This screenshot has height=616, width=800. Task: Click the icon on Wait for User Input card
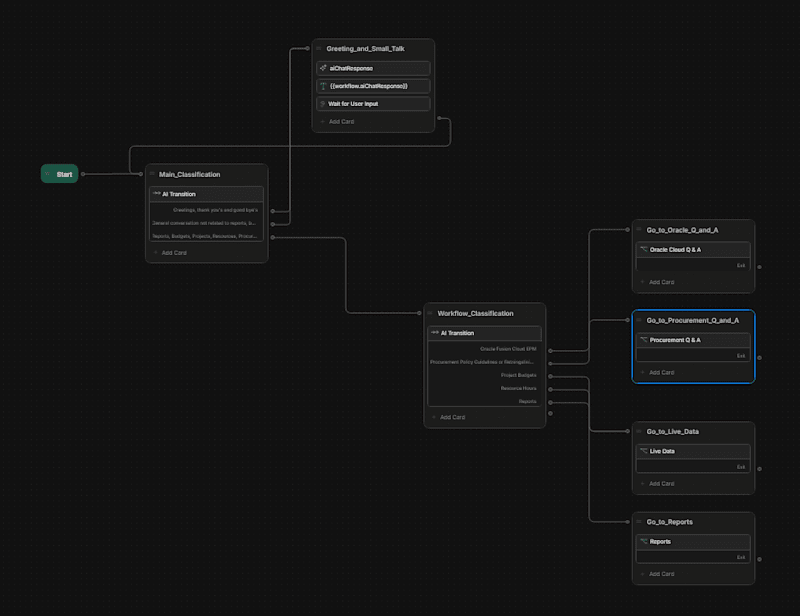click(322, 104)
